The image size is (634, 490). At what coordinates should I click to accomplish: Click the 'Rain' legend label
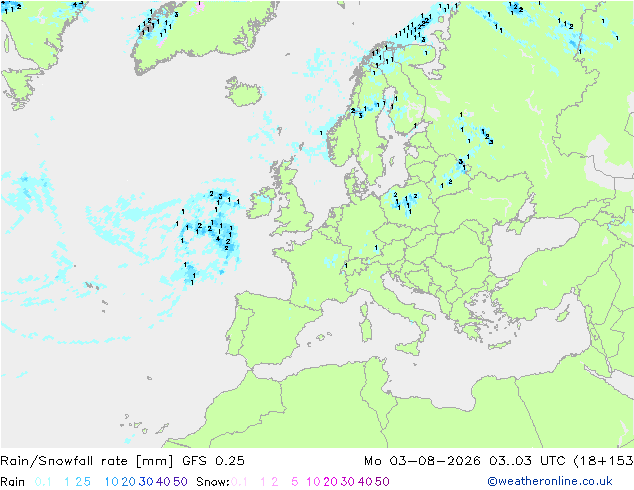click(x=13, y=482)
